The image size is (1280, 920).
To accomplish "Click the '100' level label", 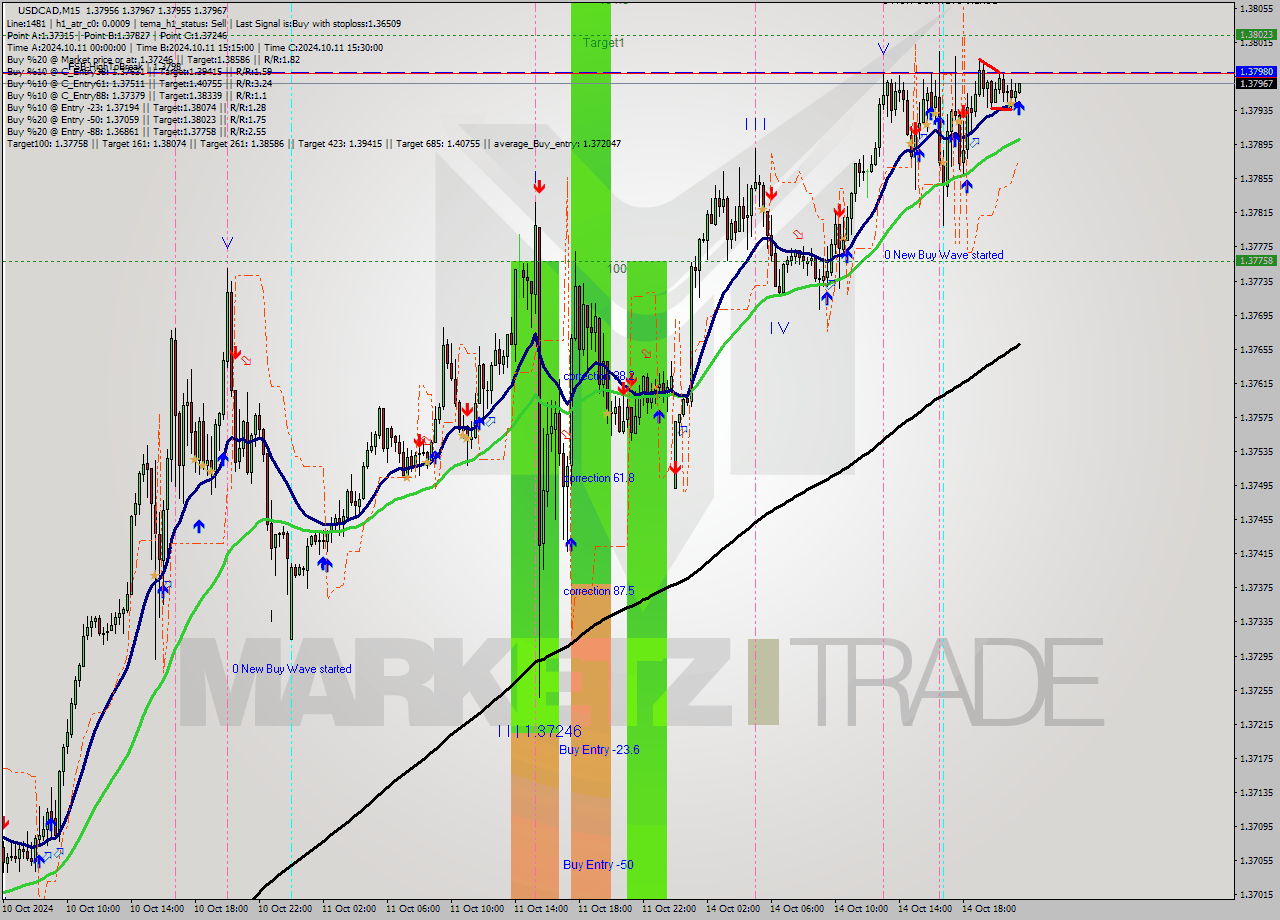I will coord(617,269).
